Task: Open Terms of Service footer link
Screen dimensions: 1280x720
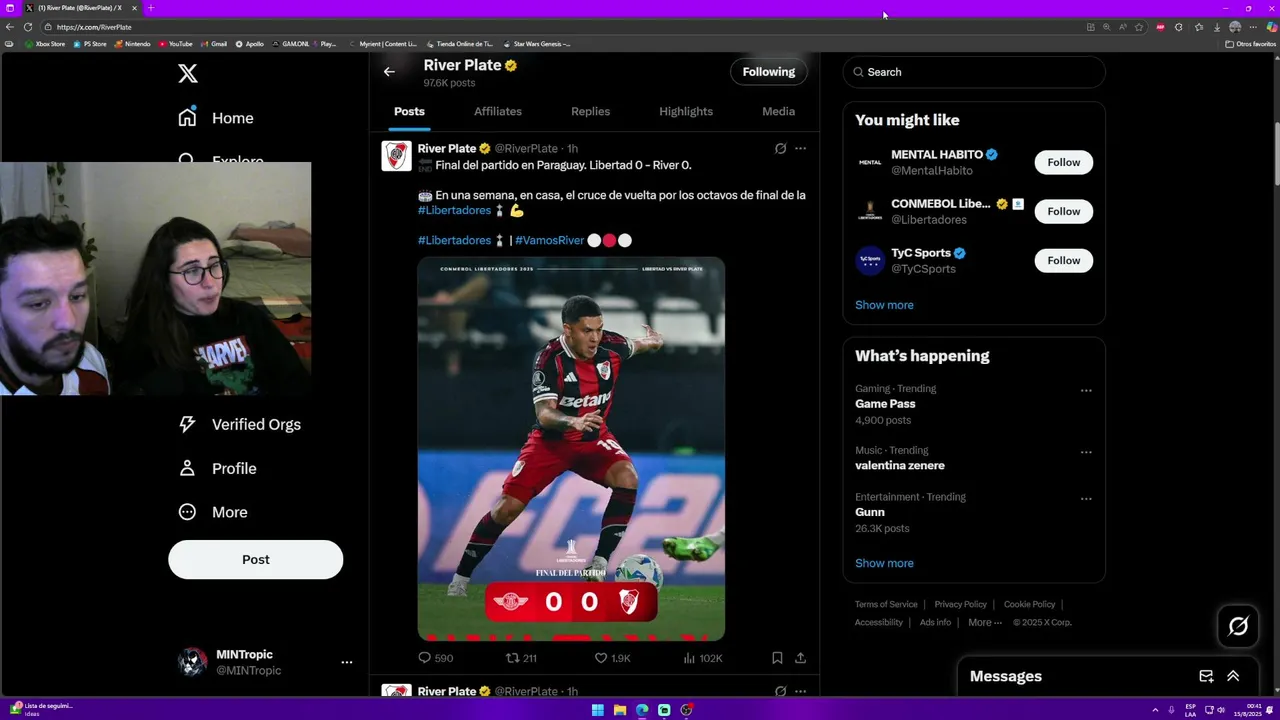Action: [x=886, y=604]
